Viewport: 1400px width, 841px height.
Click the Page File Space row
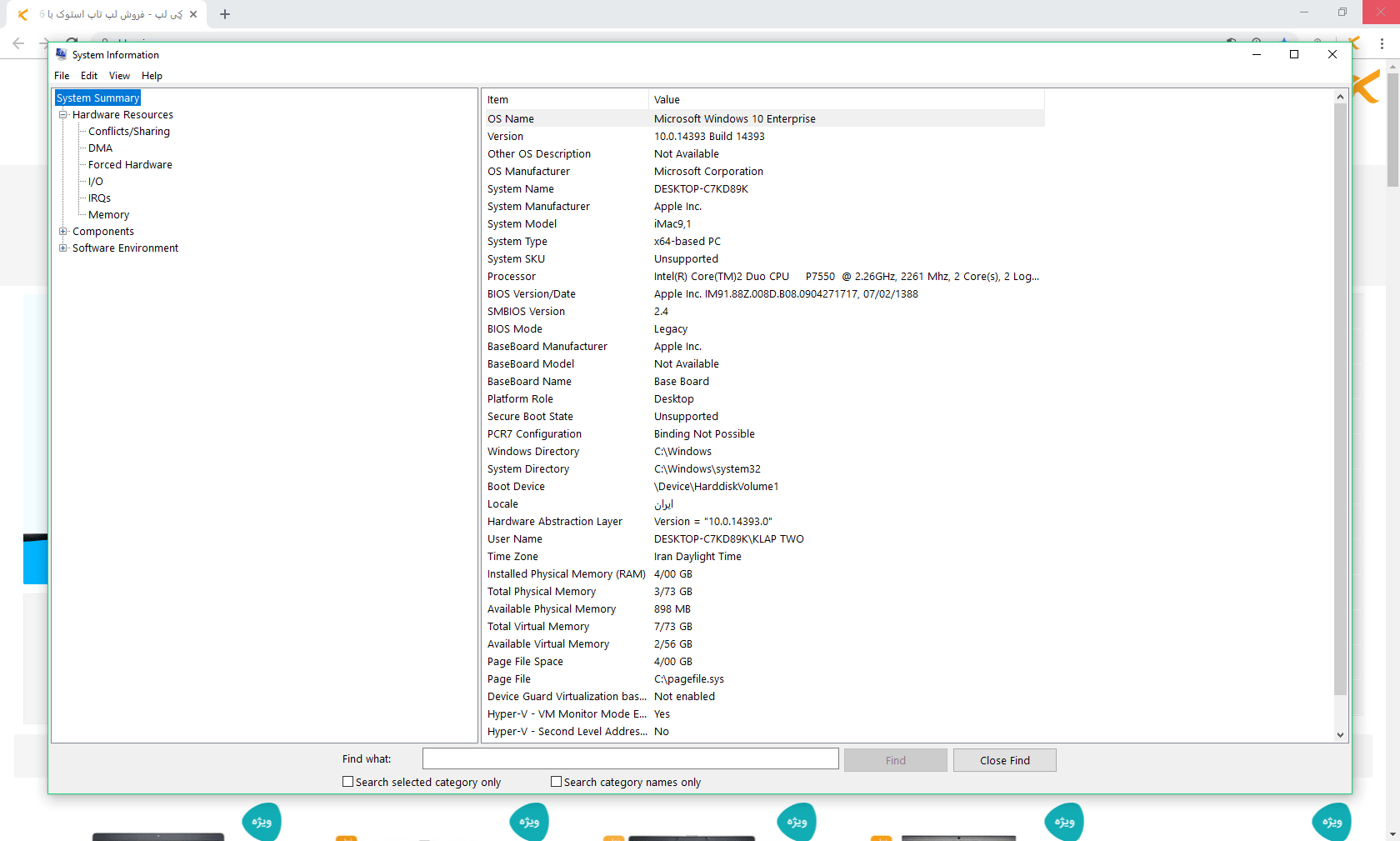(764, 662)
